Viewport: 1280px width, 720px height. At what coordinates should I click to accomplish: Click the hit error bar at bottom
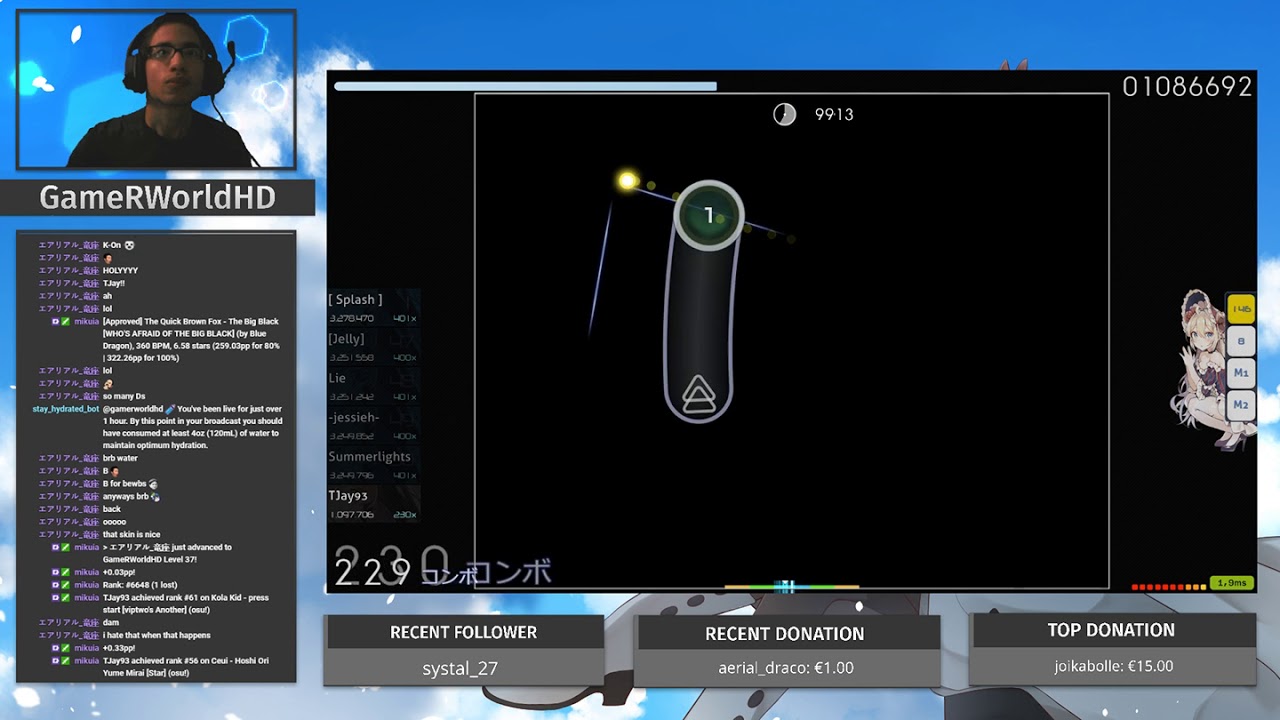point(791,587)
